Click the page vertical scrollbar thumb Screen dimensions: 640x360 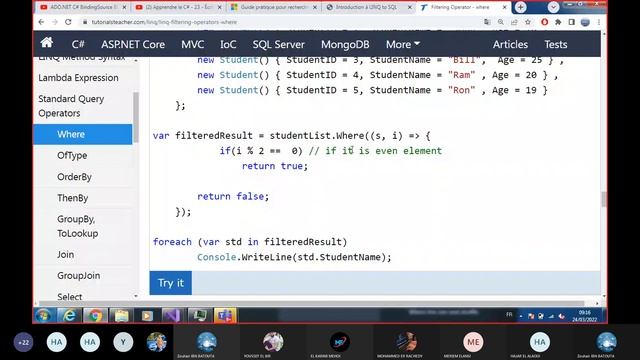(x=604, y=199)
